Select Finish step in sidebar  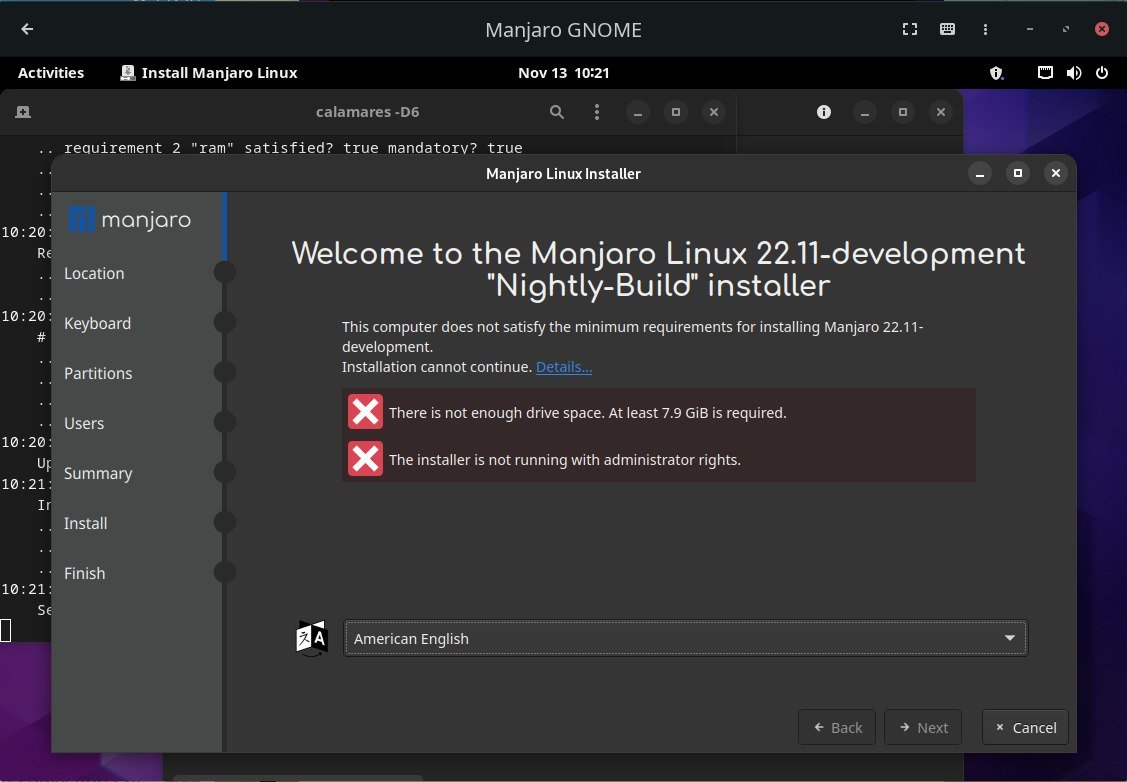point(84,574)
